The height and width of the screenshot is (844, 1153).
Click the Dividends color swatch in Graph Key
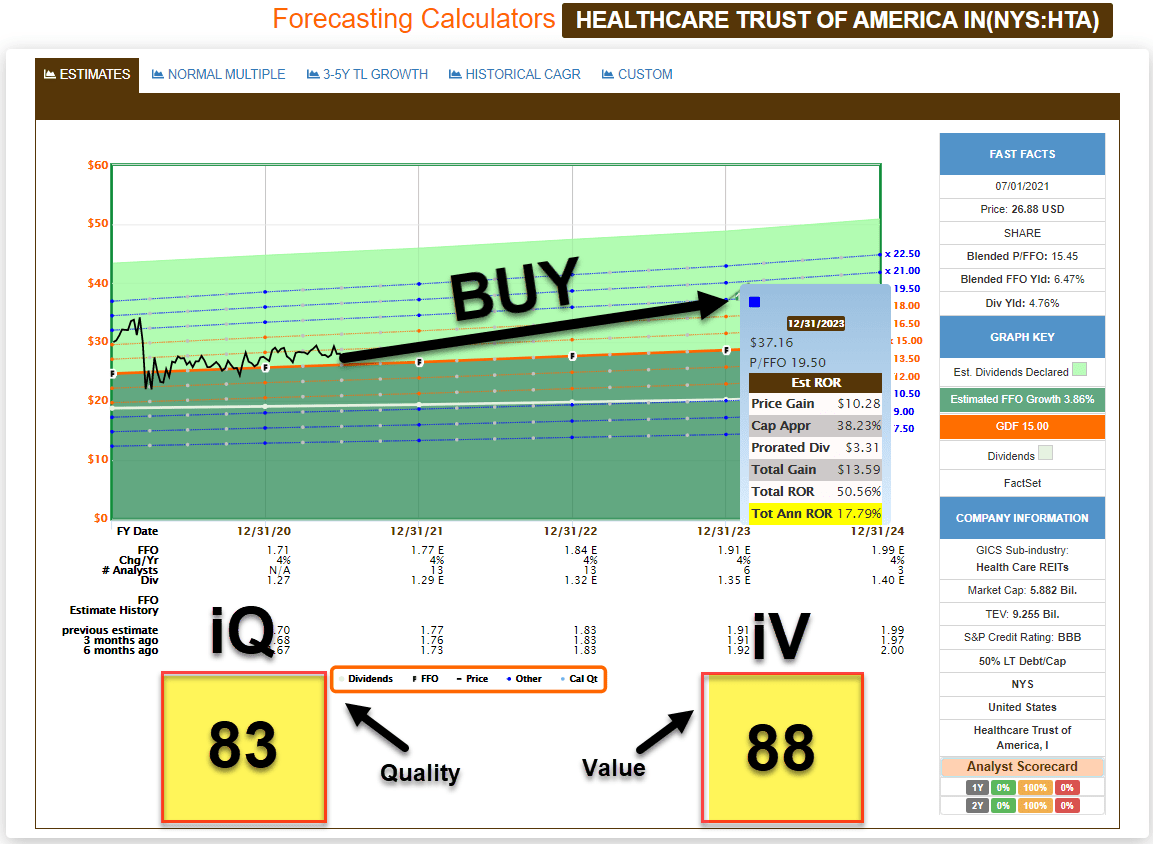[1045, 452]
